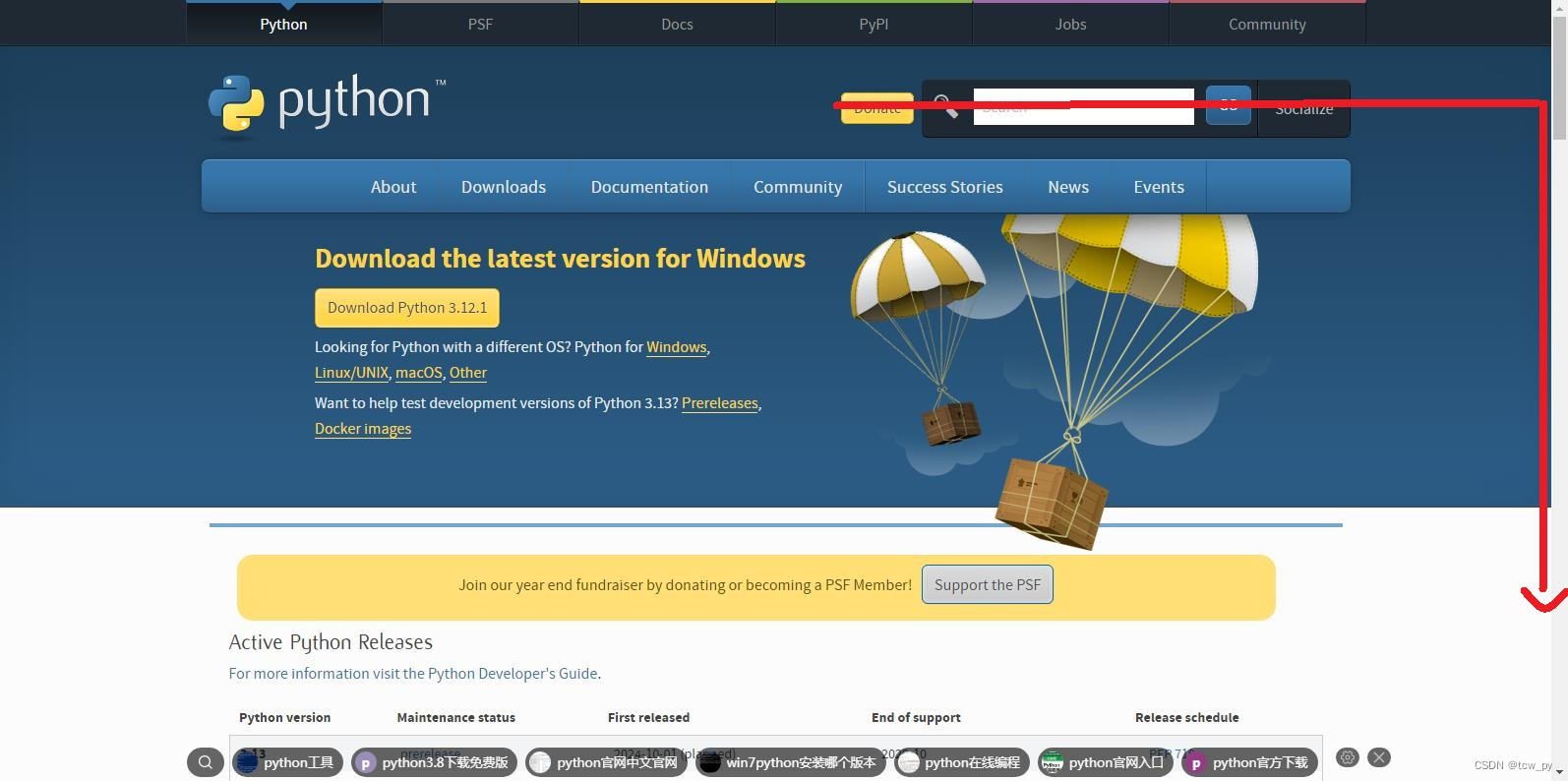Click the python在线编程 suggestion chip
The height and width of the screenshot is (781, 1568).
(x=961, y=762)
